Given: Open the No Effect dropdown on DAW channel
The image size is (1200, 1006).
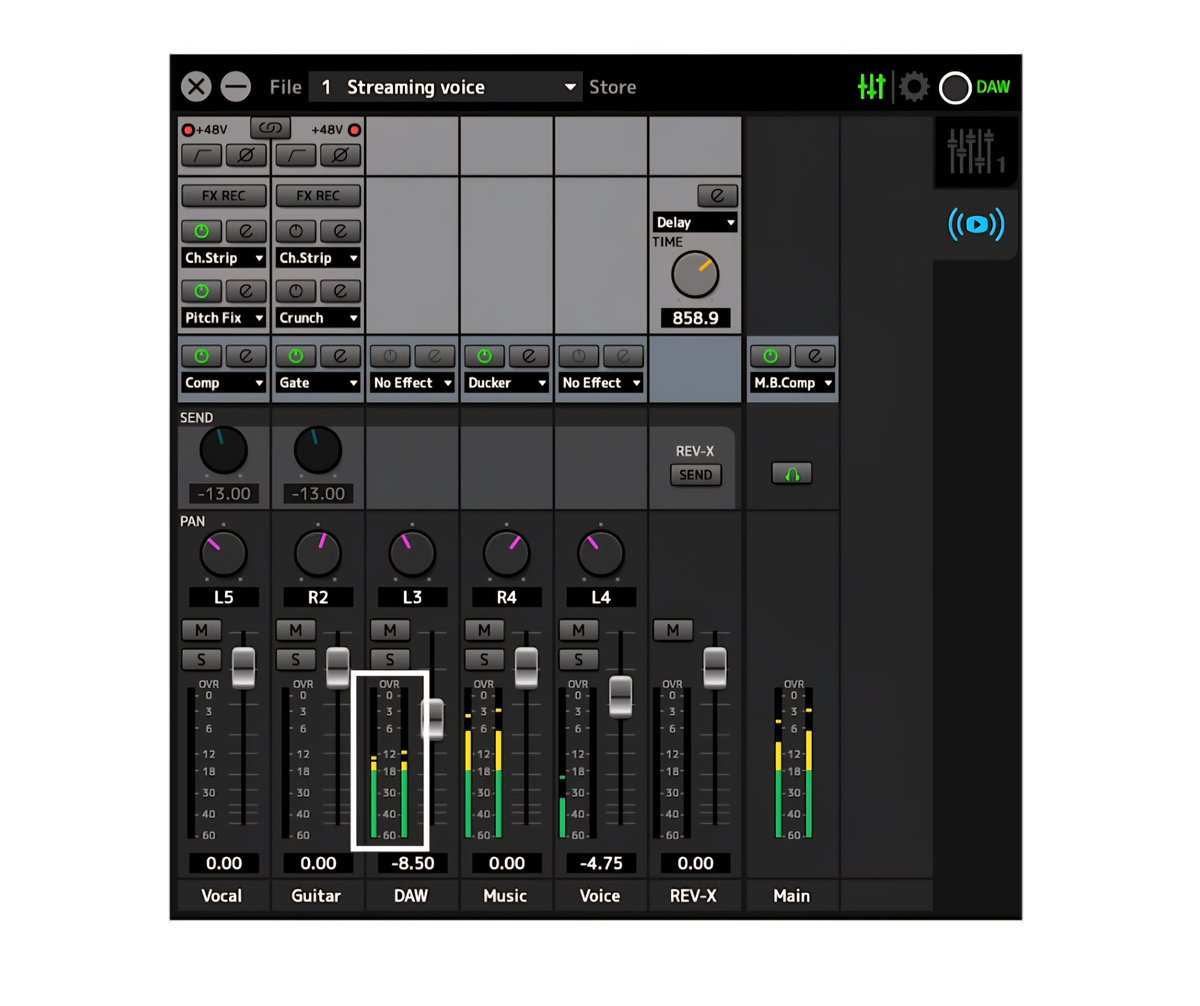Looking at the screenshot, I should [x=413, y=383].
